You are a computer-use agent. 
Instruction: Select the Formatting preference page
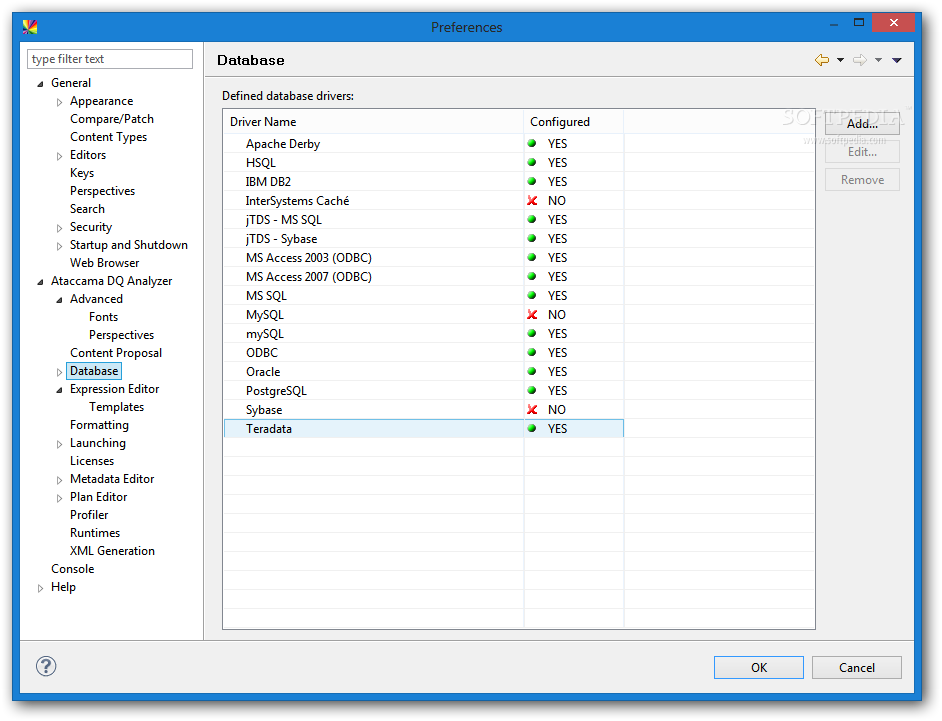(99, 425)
